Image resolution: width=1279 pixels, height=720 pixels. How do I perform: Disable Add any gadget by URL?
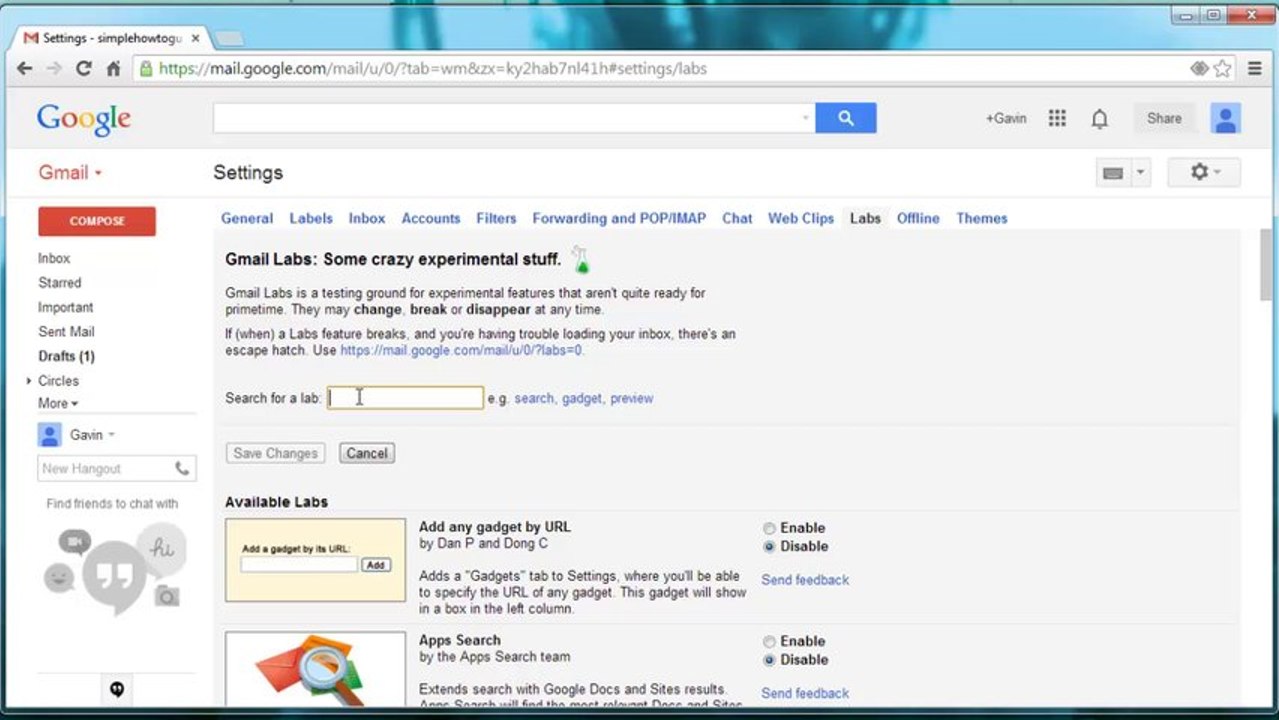[769, 547]
